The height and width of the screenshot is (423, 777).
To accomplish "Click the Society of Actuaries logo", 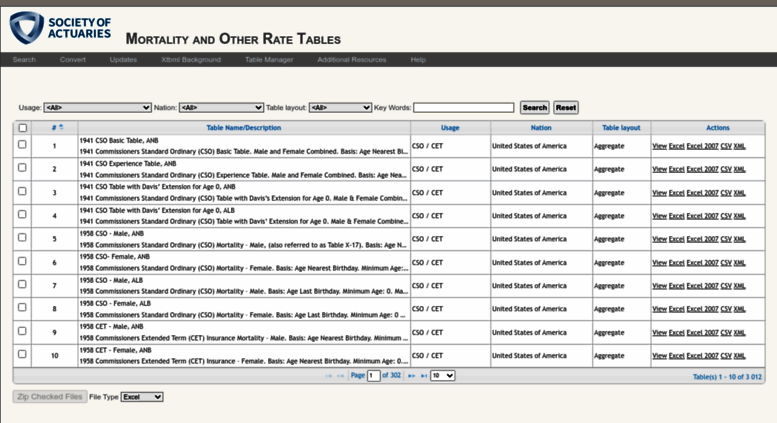I will pyautogui.click(x=60, y=28).
